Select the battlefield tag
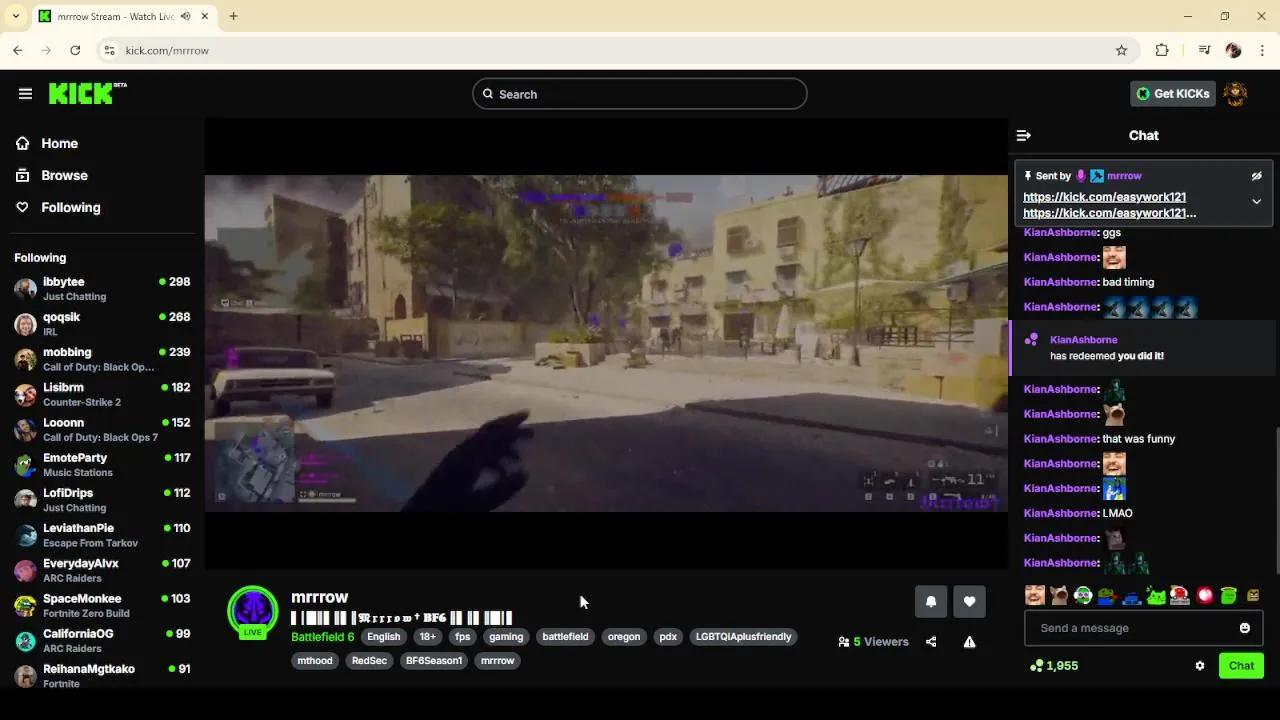Image resolution: width=1280 pixels, height=720 pixels. tap(565, 637)
